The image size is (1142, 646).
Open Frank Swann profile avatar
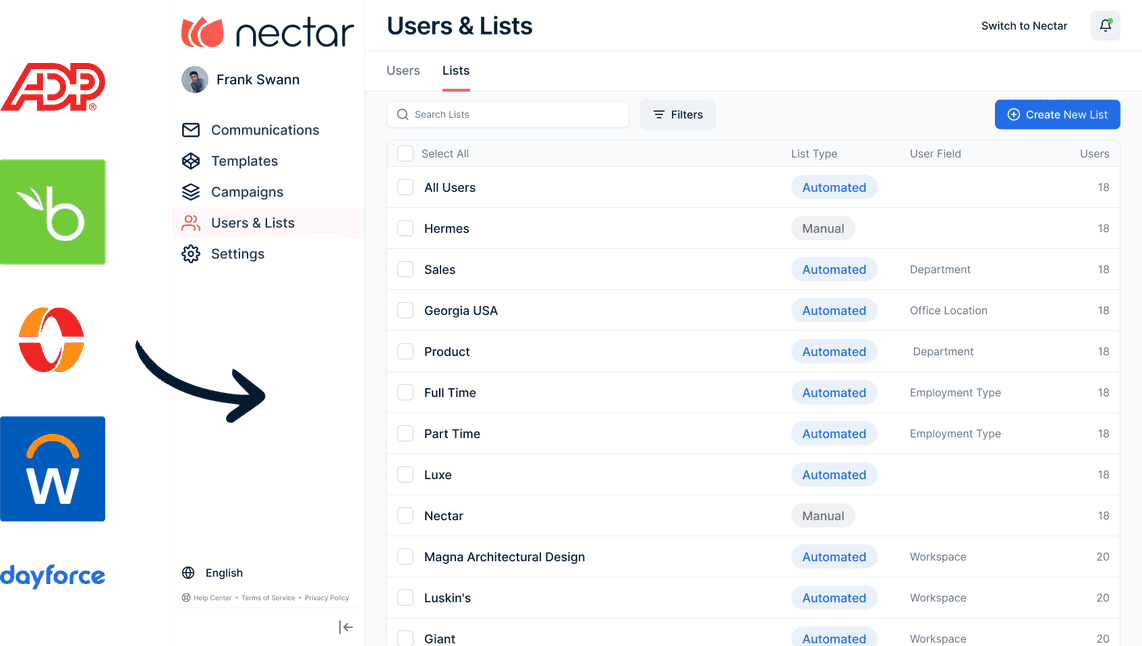click(194, 79)
